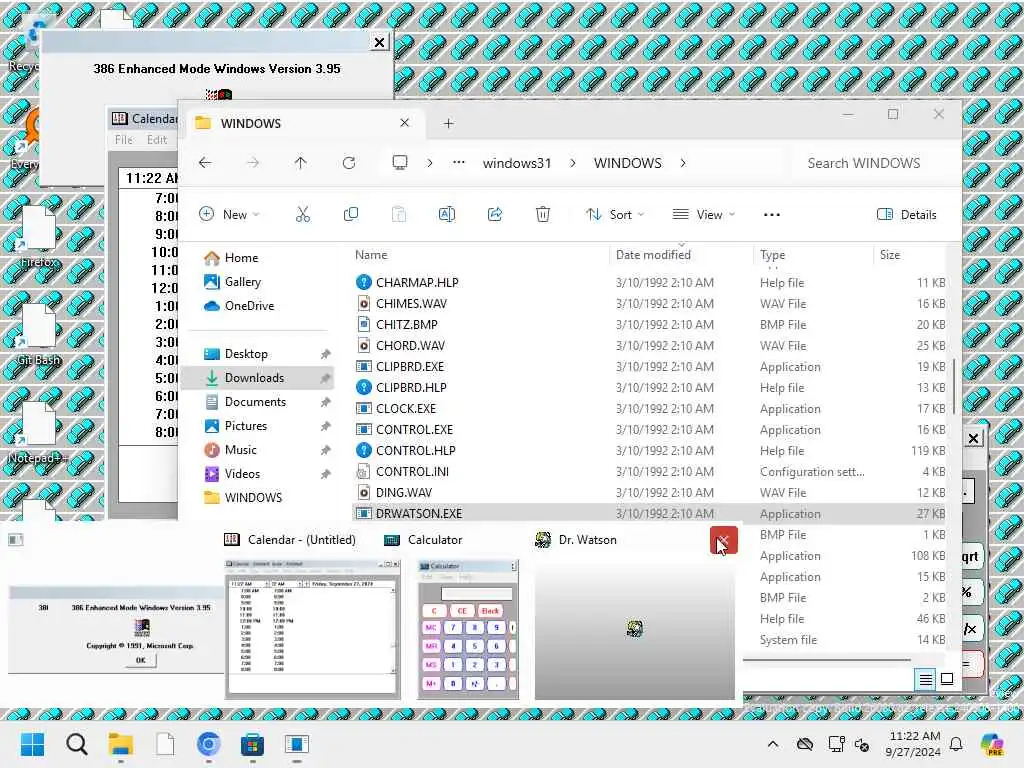Image resolution: width=1024 pixels, height=768 pixels.
Task: Sort by Date modified column header
Action: click(653, 255)
